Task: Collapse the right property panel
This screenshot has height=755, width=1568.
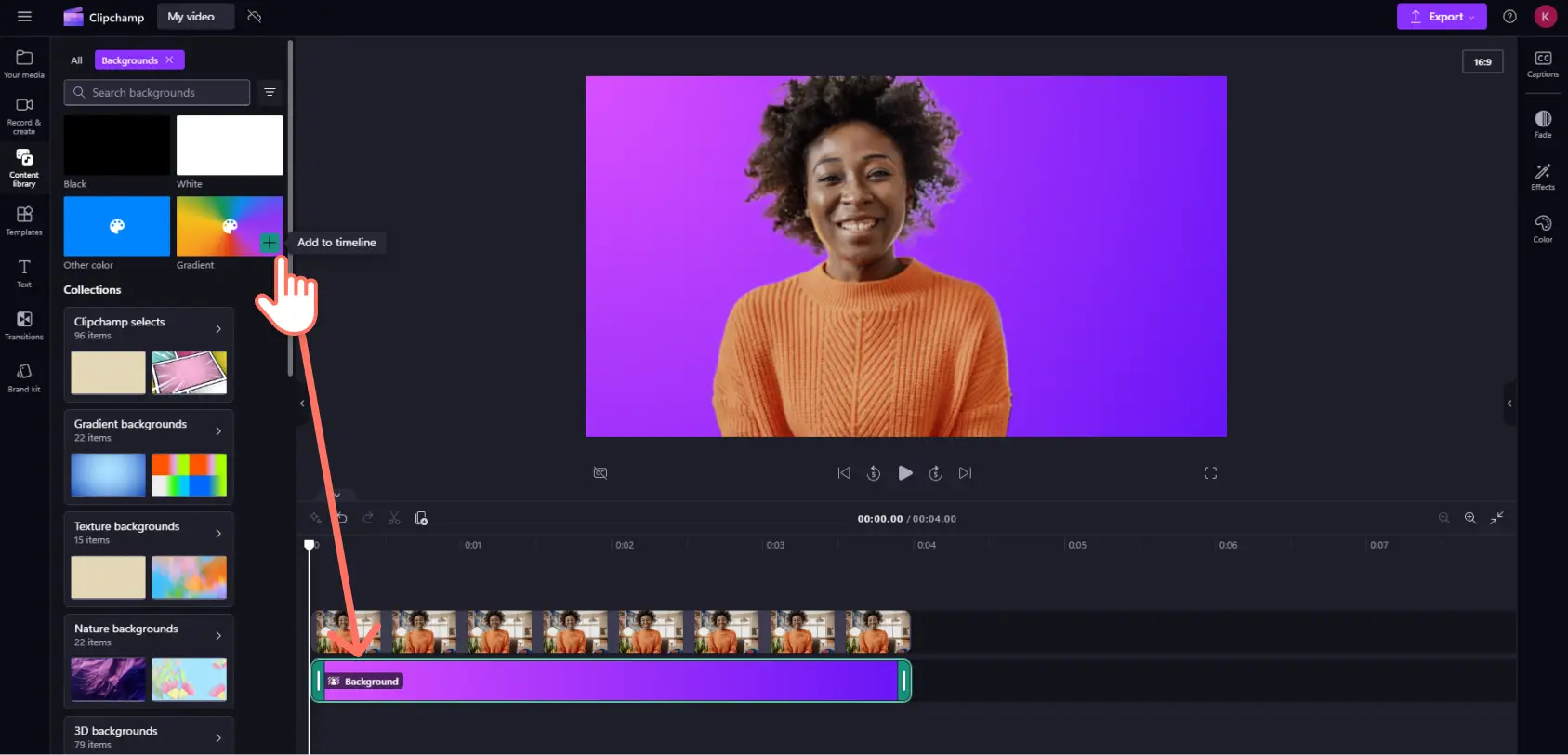Action: pyautogui.click(x=1509, y=404)
